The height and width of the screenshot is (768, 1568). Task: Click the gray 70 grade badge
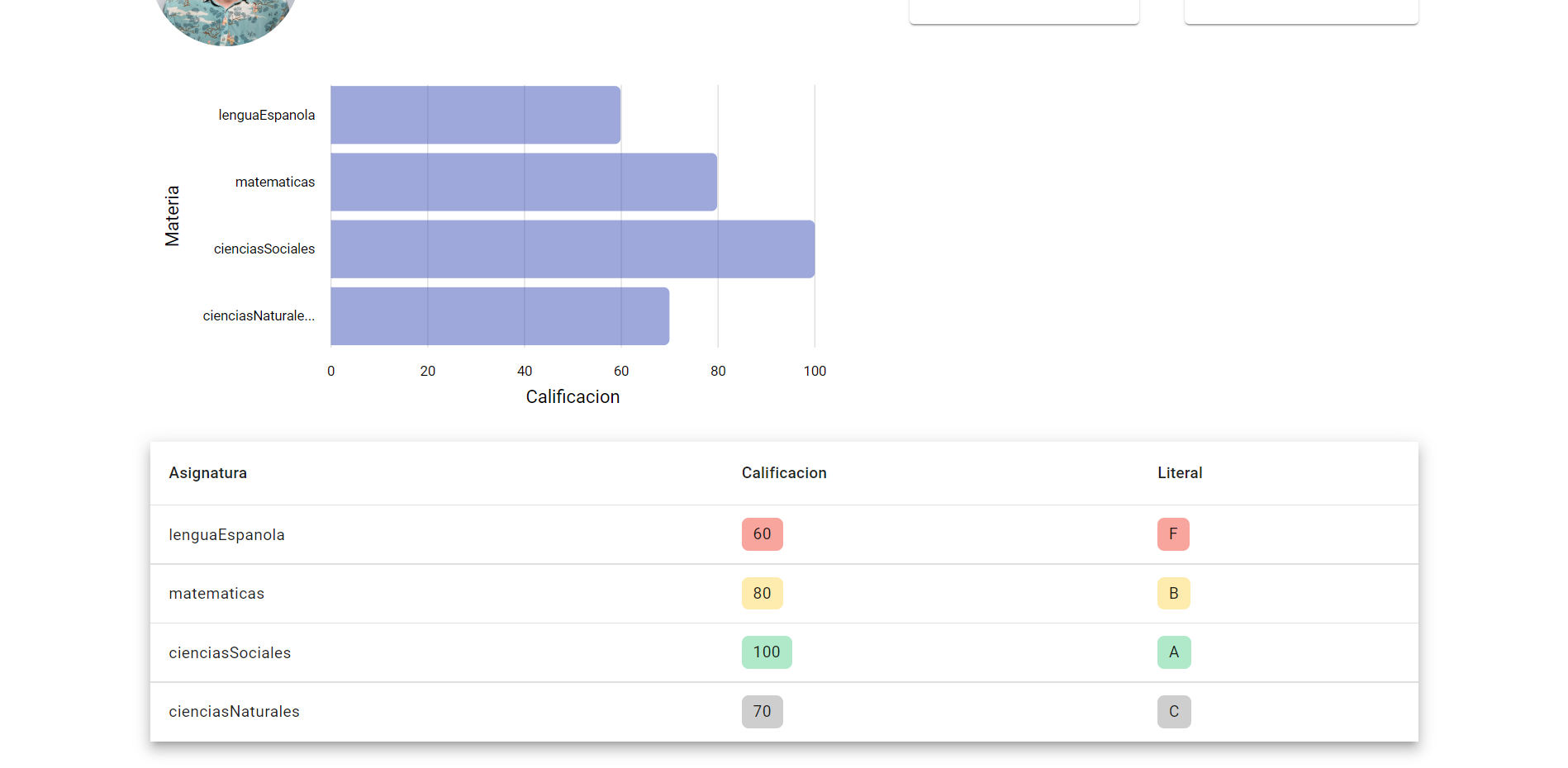pyautogui.click(x=762, y=711)
